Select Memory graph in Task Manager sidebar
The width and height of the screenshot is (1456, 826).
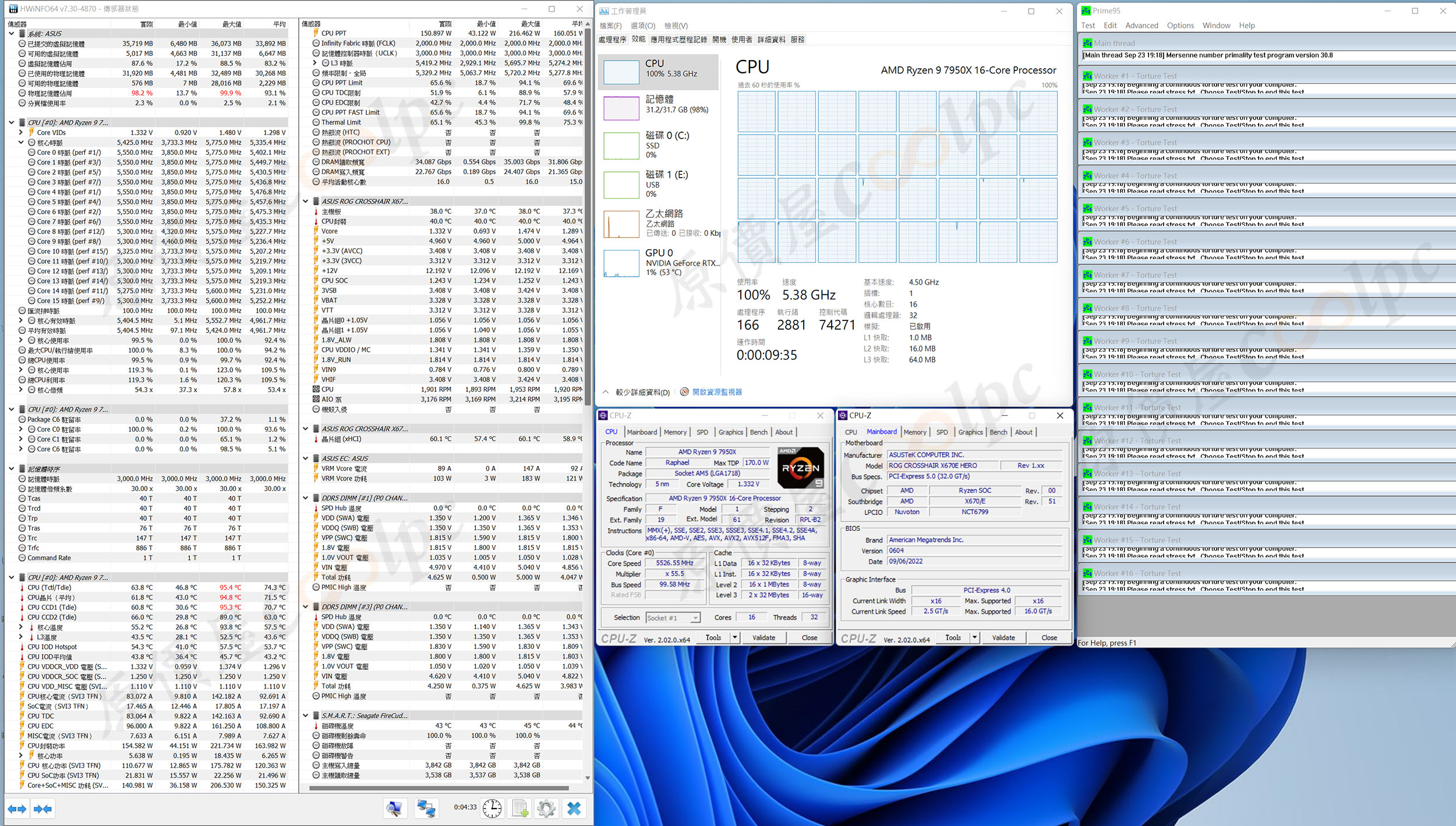(621, 108)
